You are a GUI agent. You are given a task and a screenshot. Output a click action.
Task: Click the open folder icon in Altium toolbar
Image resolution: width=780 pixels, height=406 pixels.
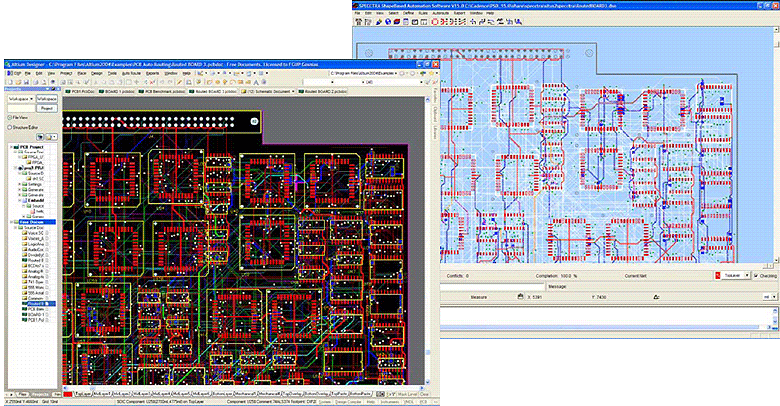[x=18, y=82]
